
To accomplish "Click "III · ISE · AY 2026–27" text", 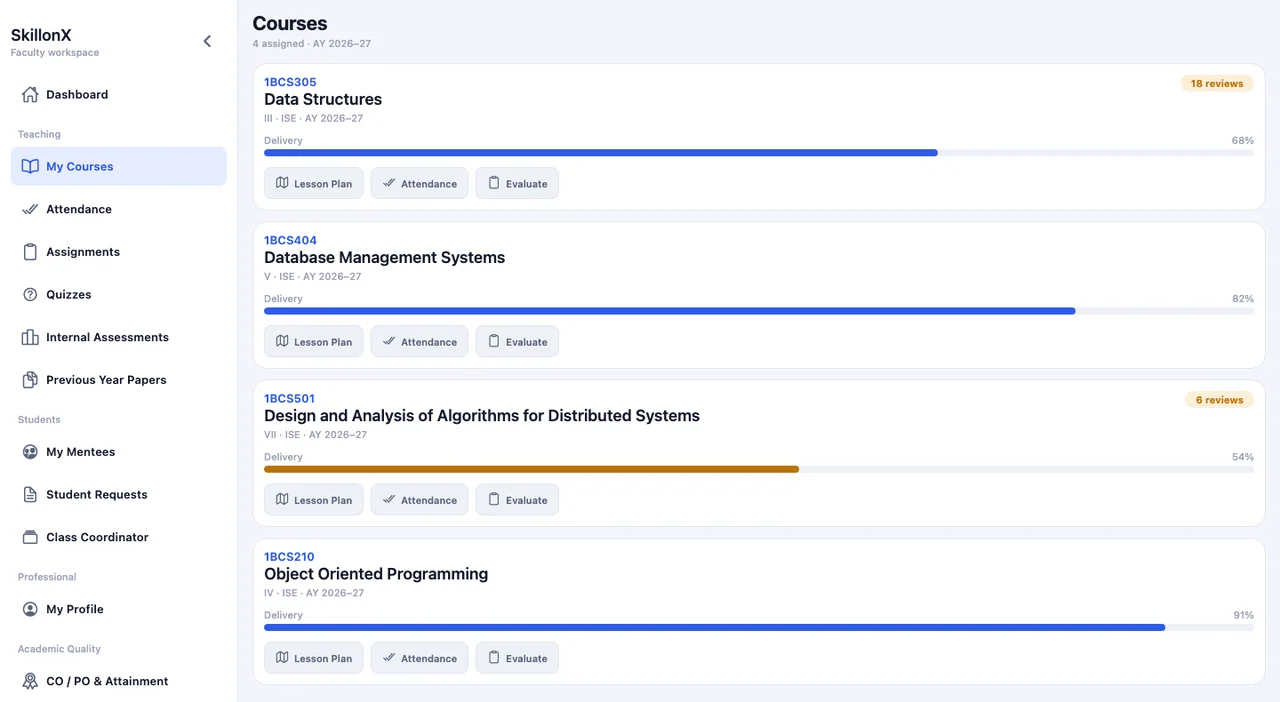I will pyautogui.click(x=313, y=118).
